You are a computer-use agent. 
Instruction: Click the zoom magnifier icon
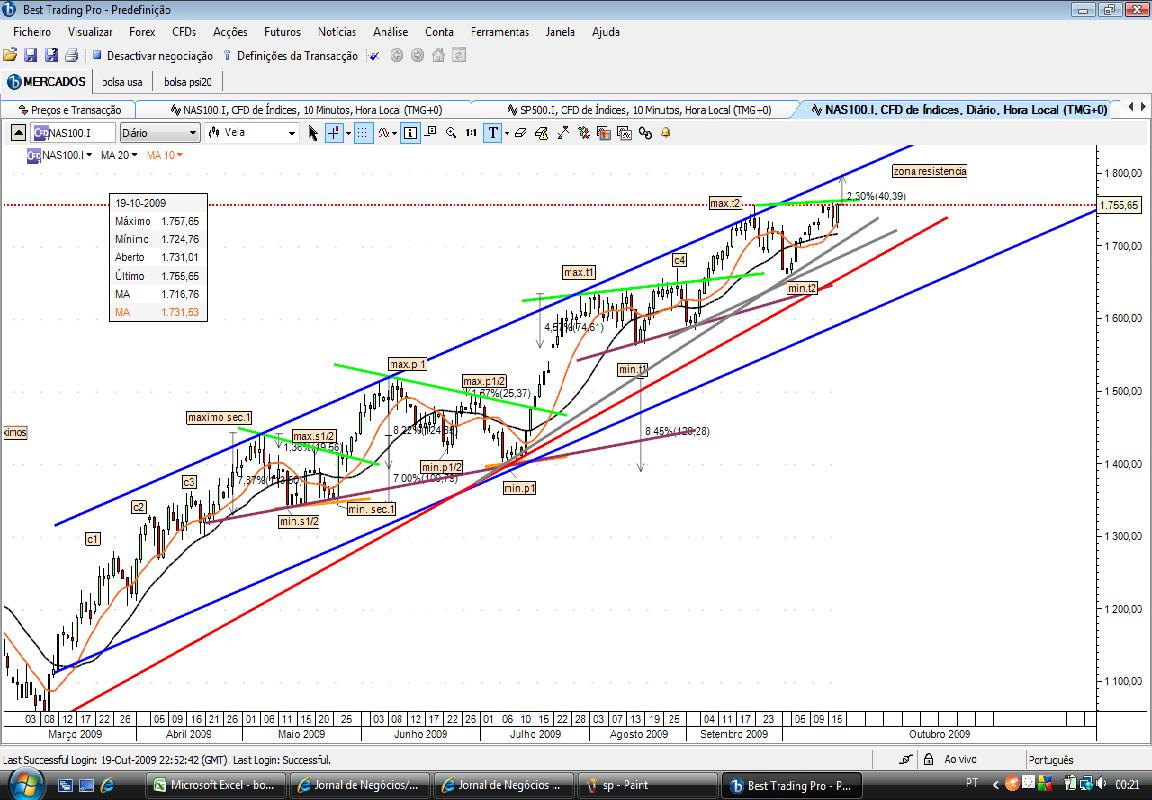(x=451, y=133)
